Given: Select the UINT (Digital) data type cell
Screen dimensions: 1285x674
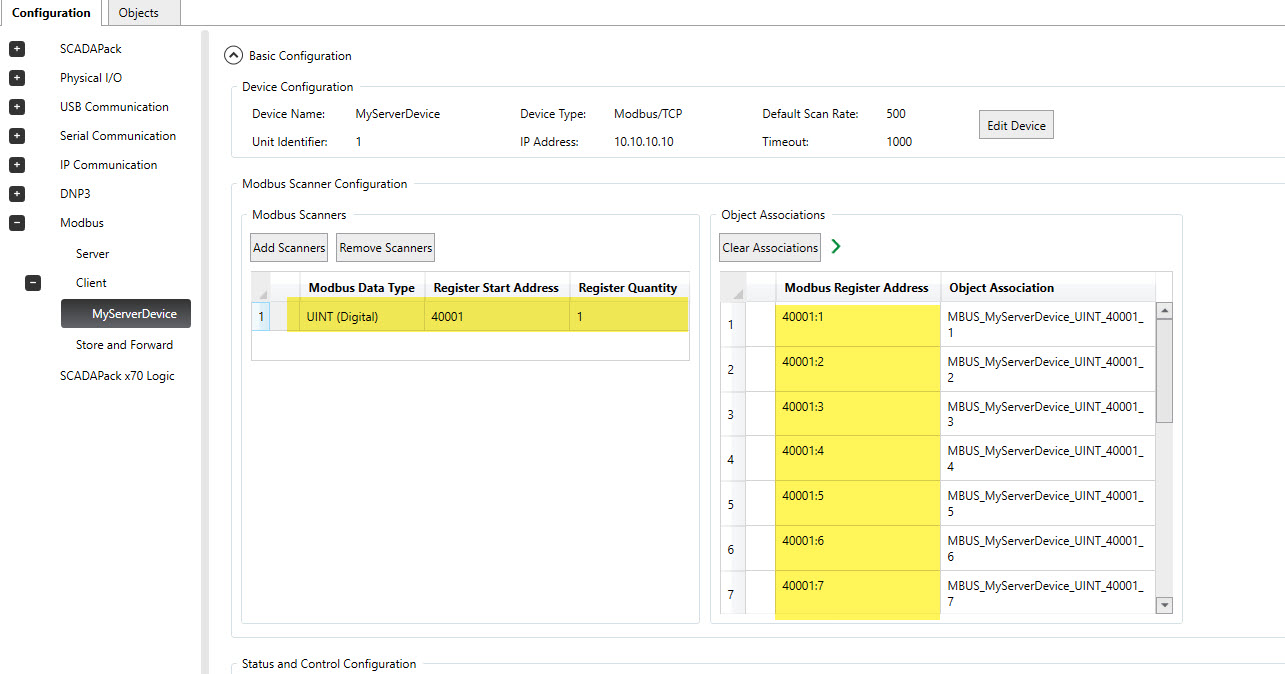Looking at the screenshot, I should [362, 316].
